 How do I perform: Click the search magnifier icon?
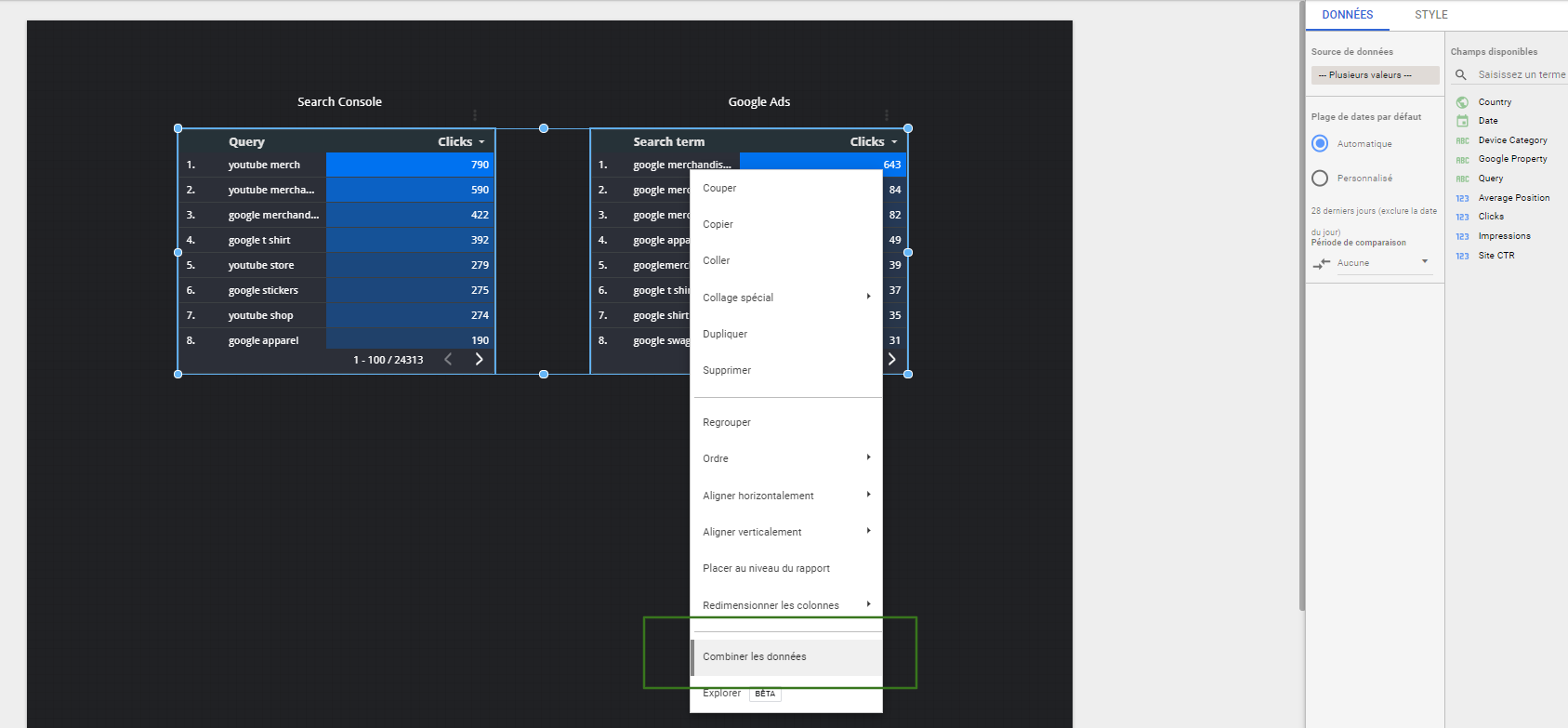point(1461,74)
